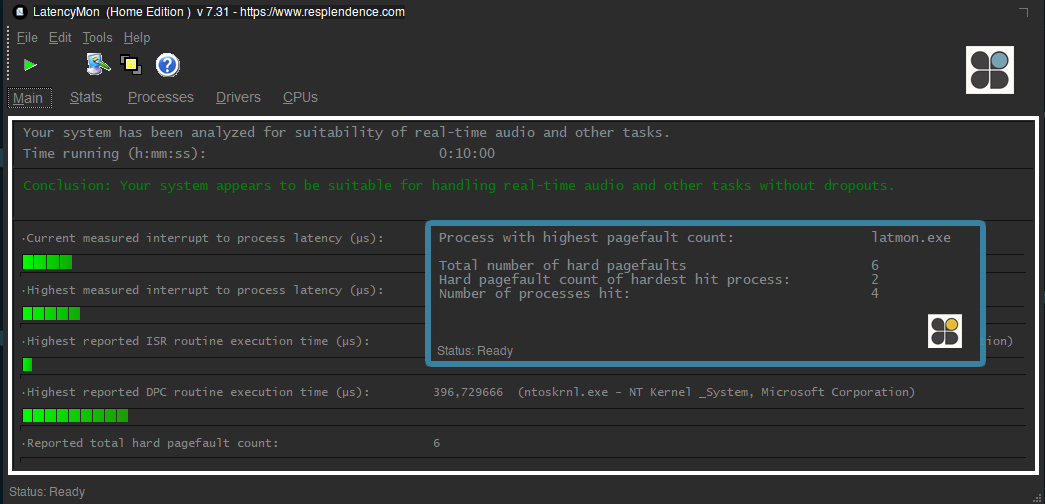Click 'Current measured interrupt to process latency' label
This screenshot has width=1045, height=504.
(x=203, y=238)
